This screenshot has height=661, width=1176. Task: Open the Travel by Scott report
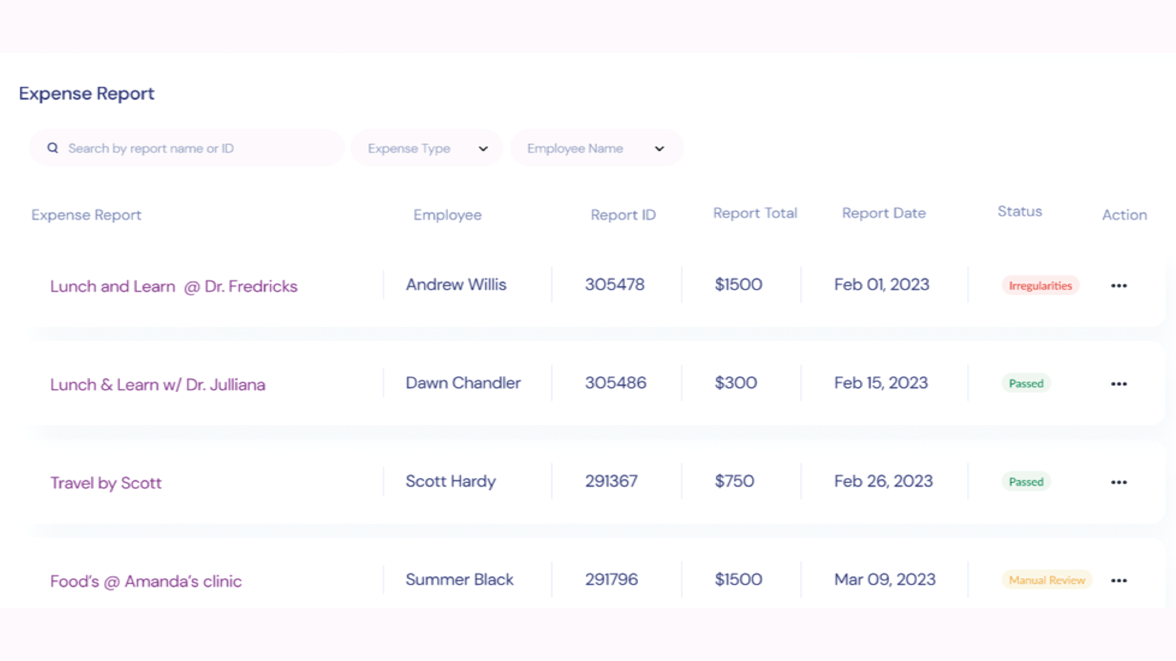pyautogui.click(x=106, y=482)
